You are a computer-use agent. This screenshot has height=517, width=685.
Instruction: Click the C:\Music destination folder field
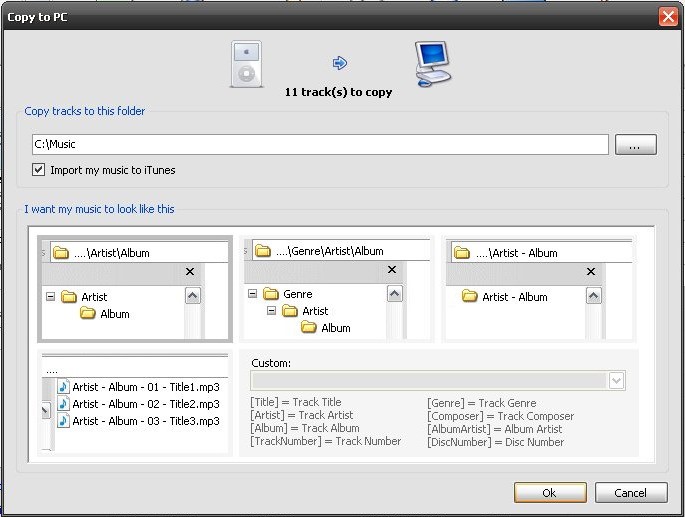tap(318, 145)
